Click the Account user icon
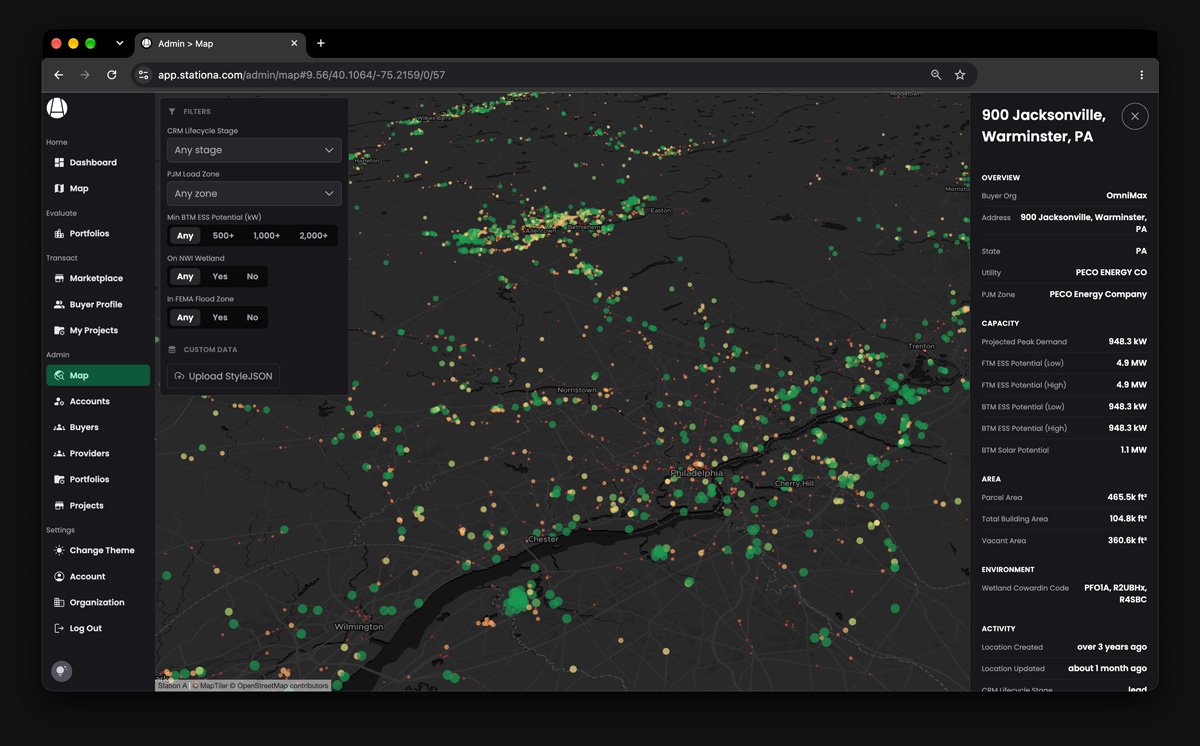Screen dimensions: 1200x746 [x=59, y=576]
